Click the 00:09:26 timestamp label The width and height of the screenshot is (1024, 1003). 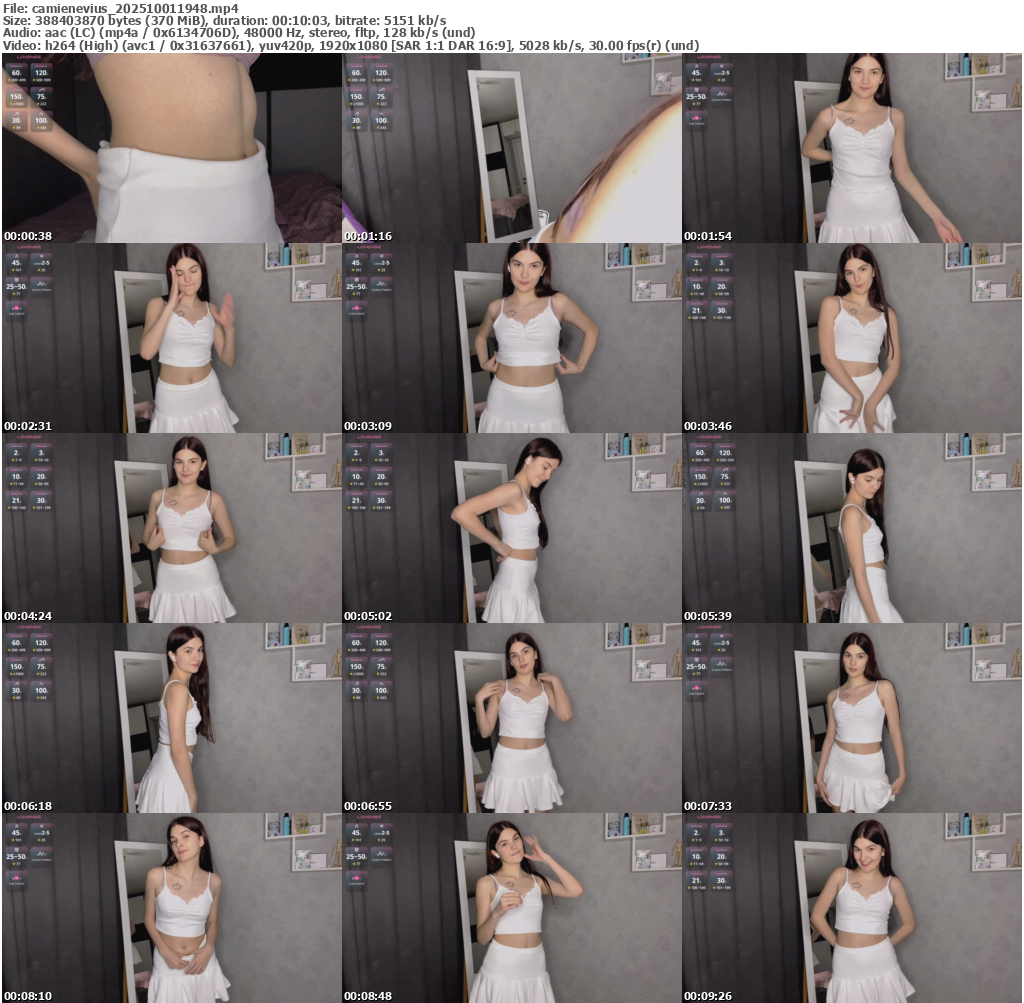tap(708, 996)
